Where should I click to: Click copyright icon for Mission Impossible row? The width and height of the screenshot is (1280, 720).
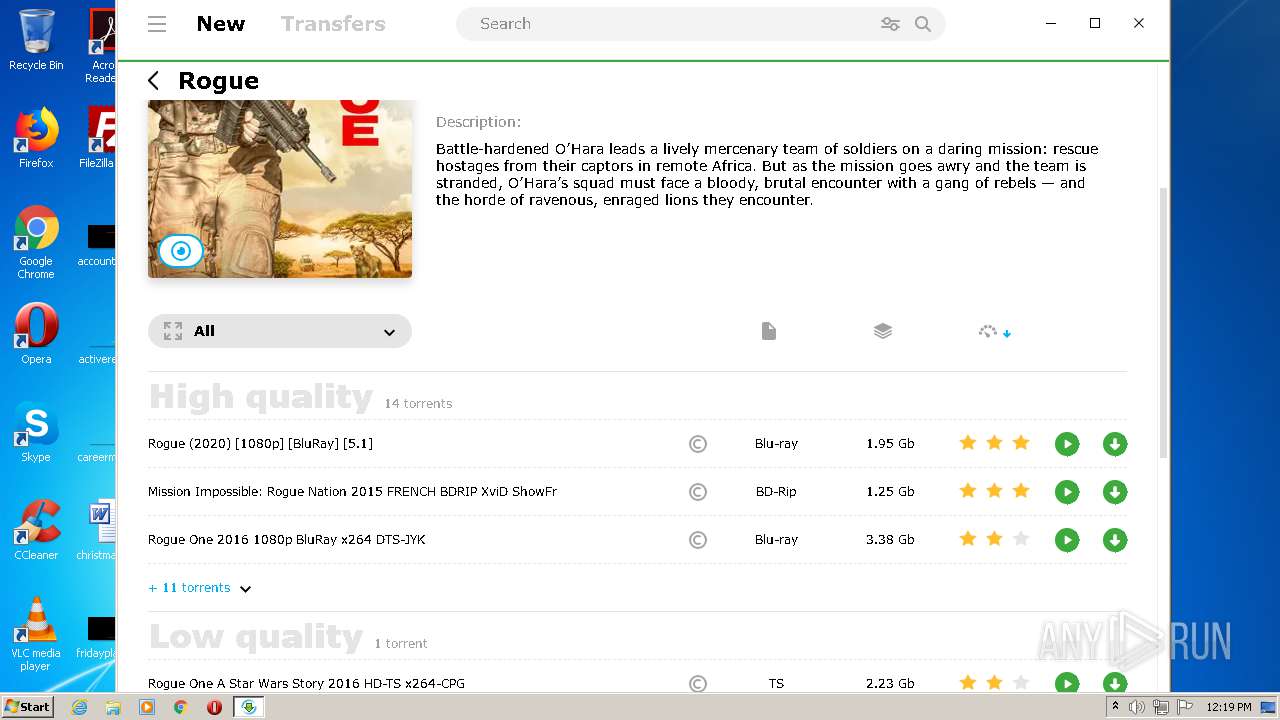click(698, 492)
